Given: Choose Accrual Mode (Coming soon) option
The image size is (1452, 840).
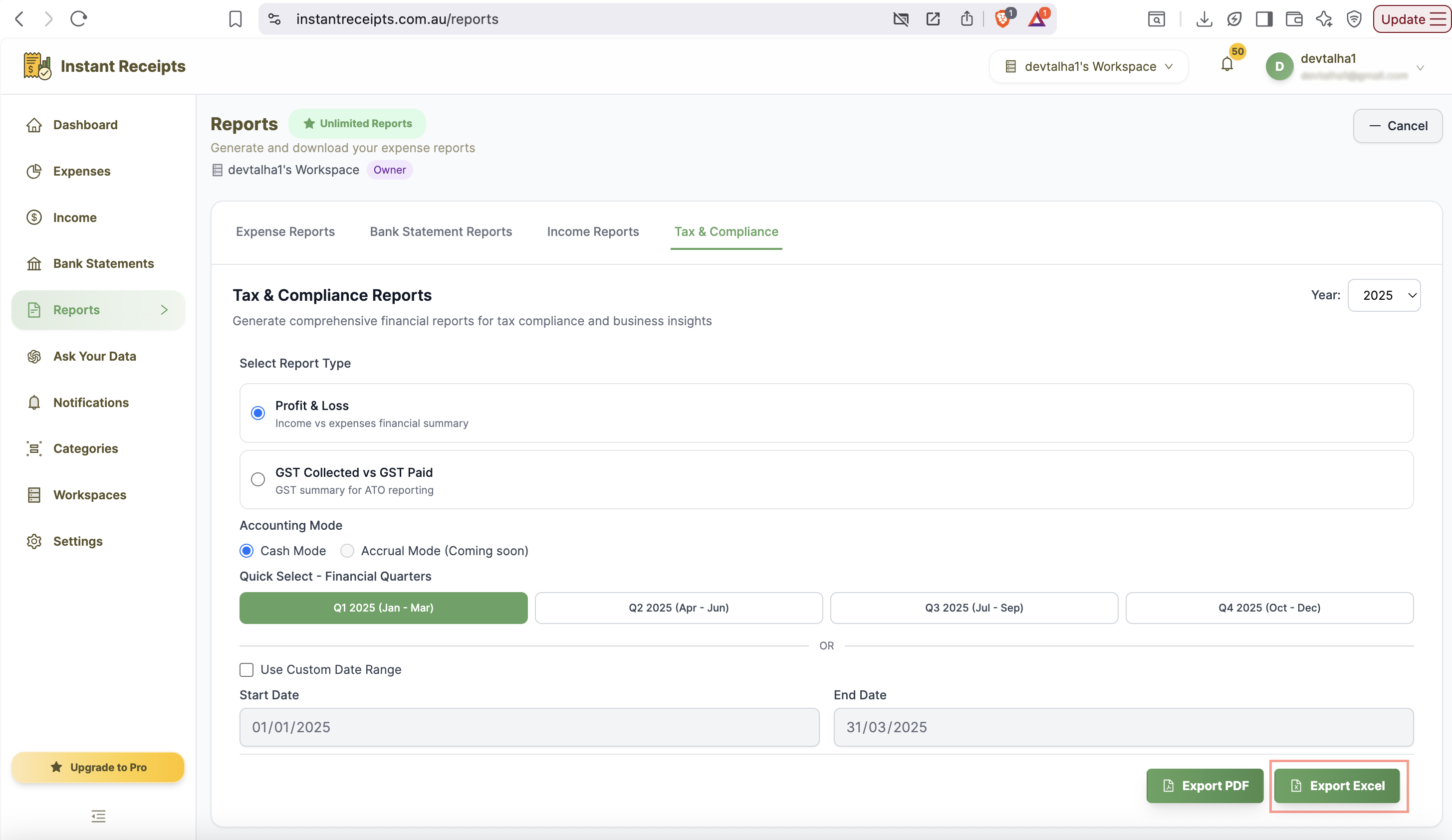Looking at the screenshot, I should [347, 551].
